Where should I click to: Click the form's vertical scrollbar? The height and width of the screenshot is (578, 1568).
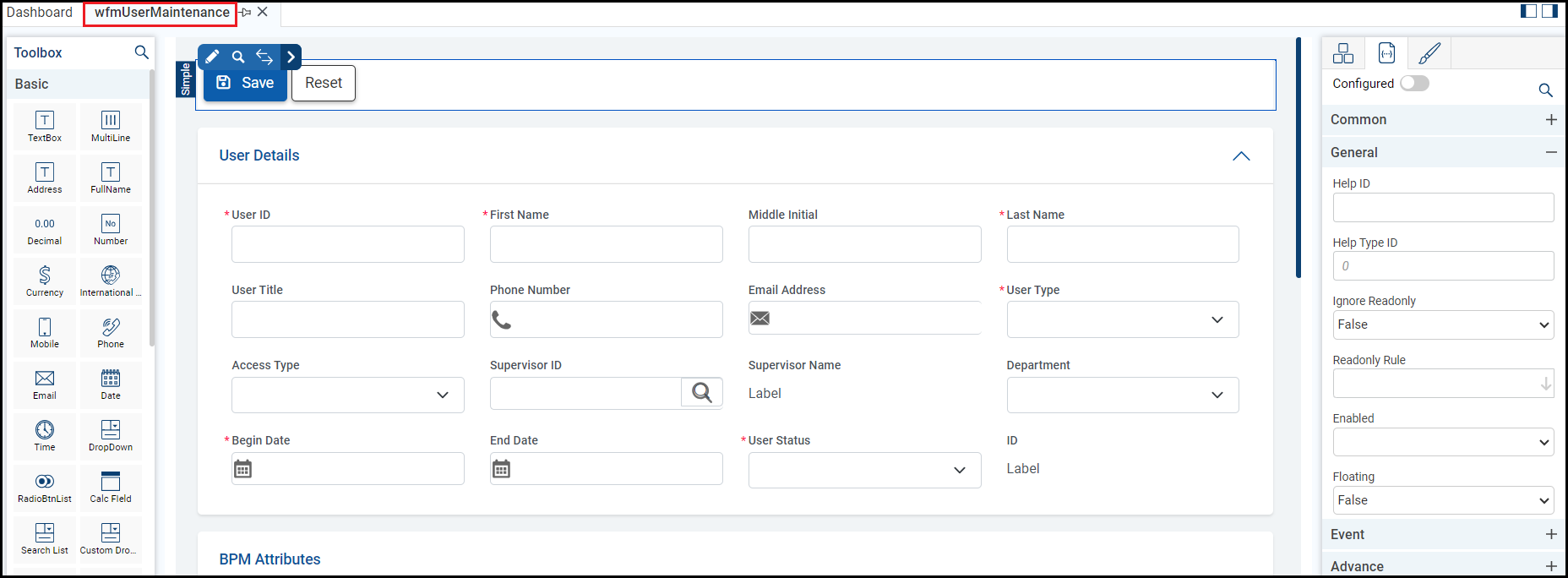tap(1298, 158)
